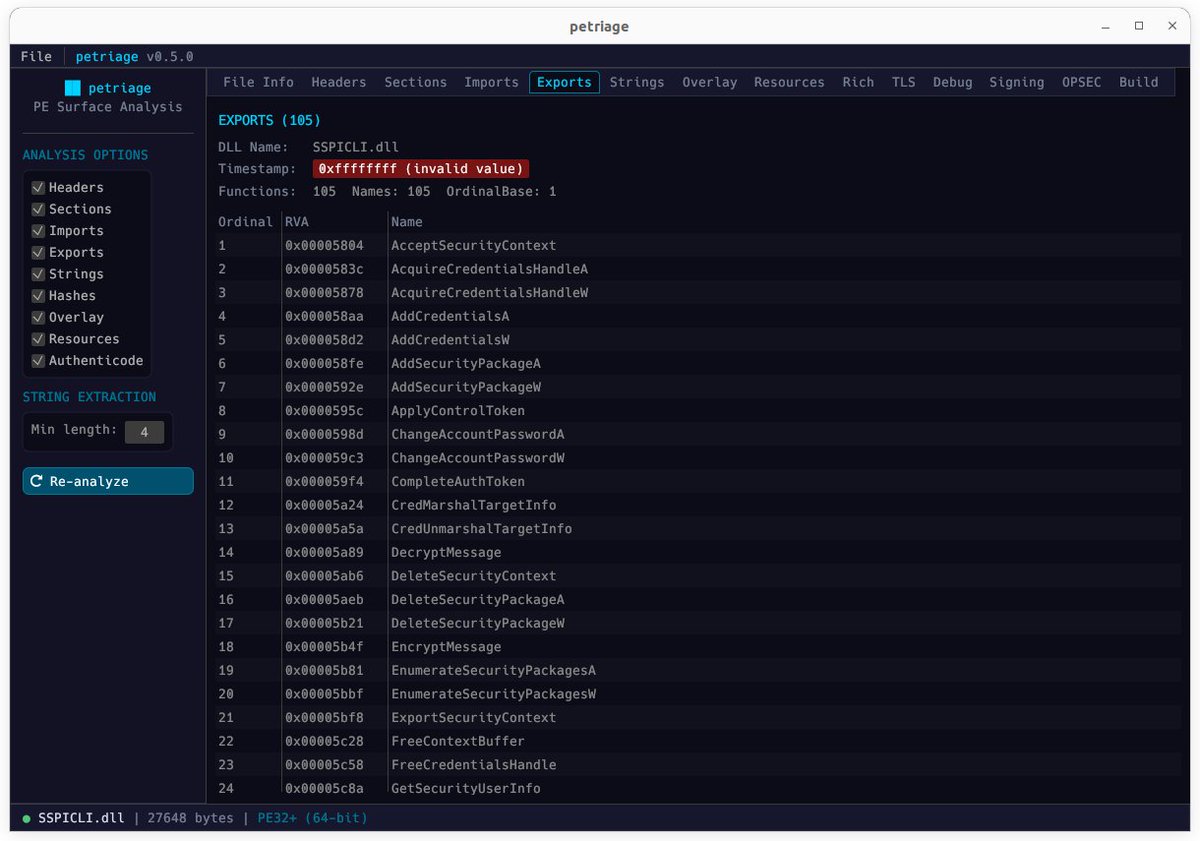
Task: Click the petriage logo square icon
Action: (72, 88)
